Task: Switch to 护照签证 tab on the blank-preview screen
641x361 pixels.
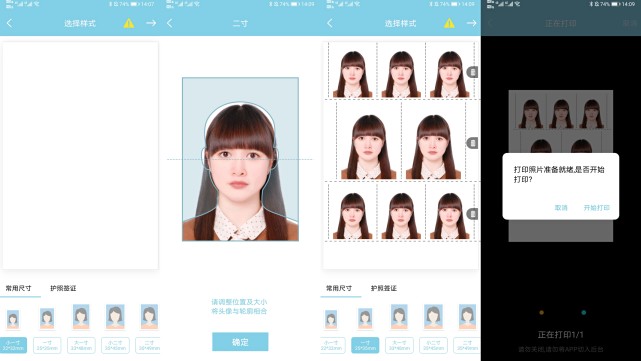Action: (x=63, y=288)
